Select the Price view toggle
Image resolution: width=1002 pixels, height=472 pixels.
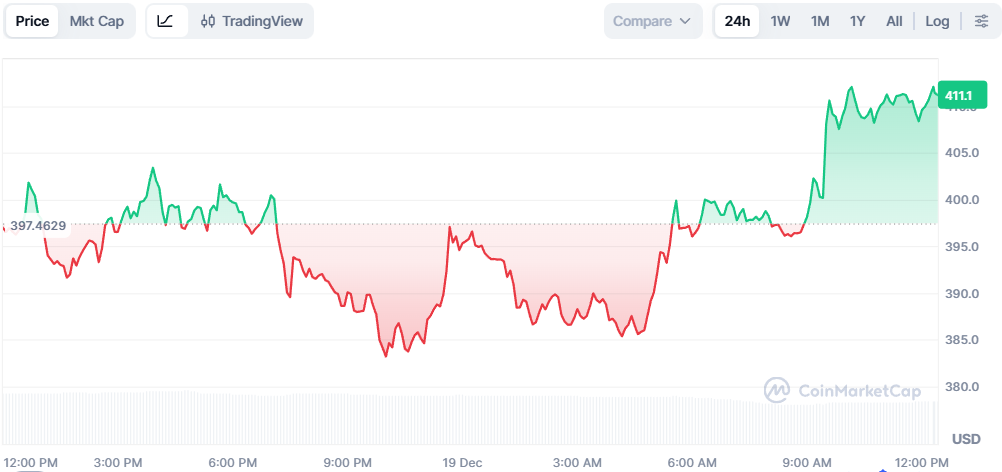[x=32, y=21]
